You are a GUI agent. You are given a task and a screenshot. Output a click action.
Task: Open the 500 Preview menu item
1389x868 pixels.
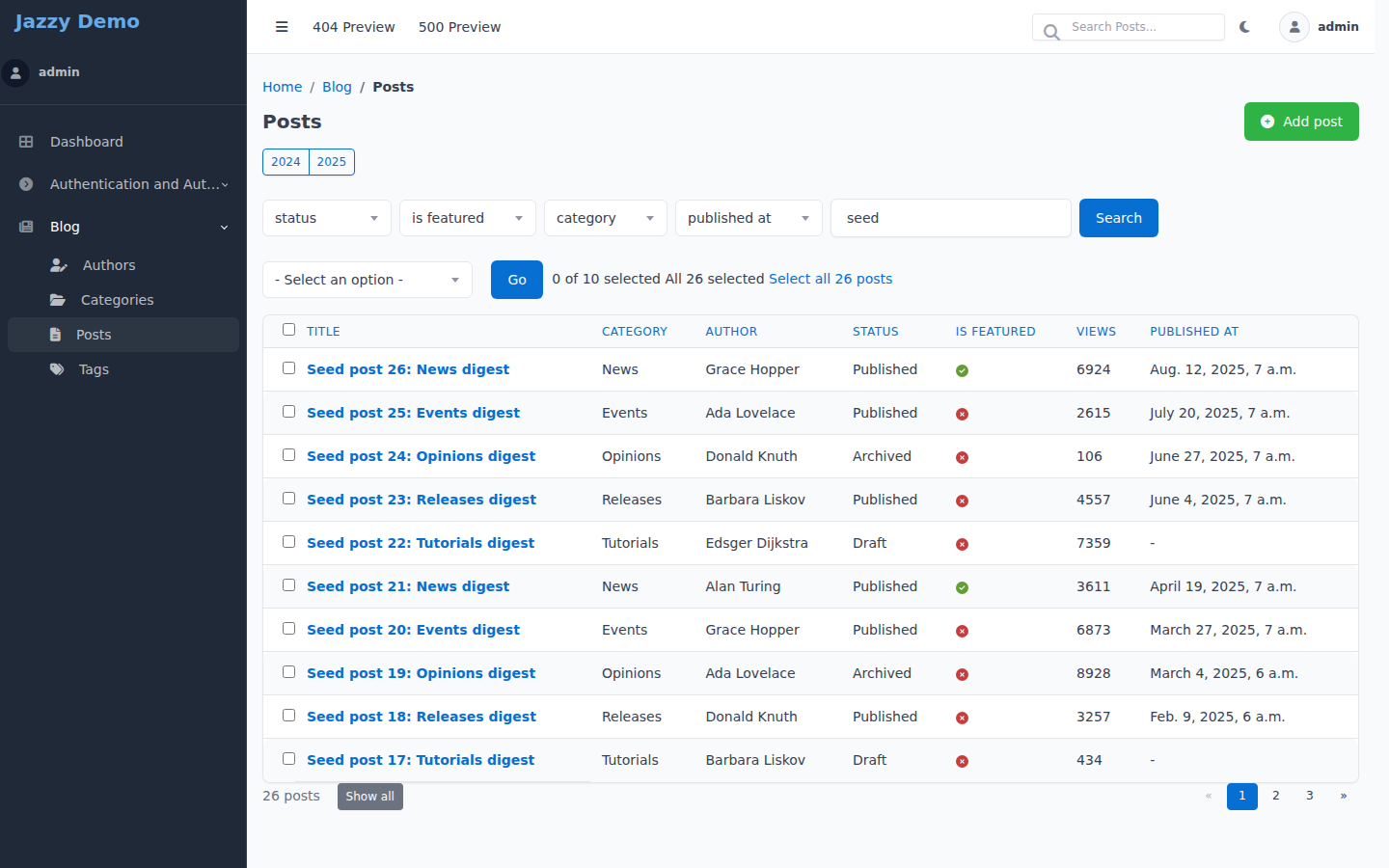[459, 27]
